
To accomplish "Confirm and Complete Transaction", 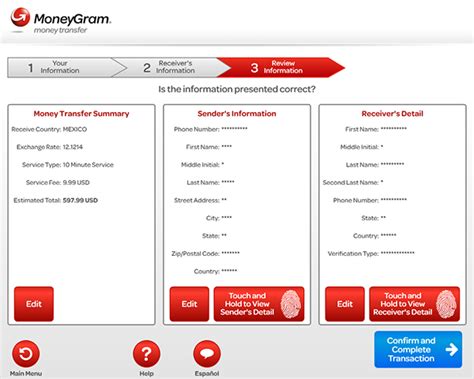I will click(418, 349).
